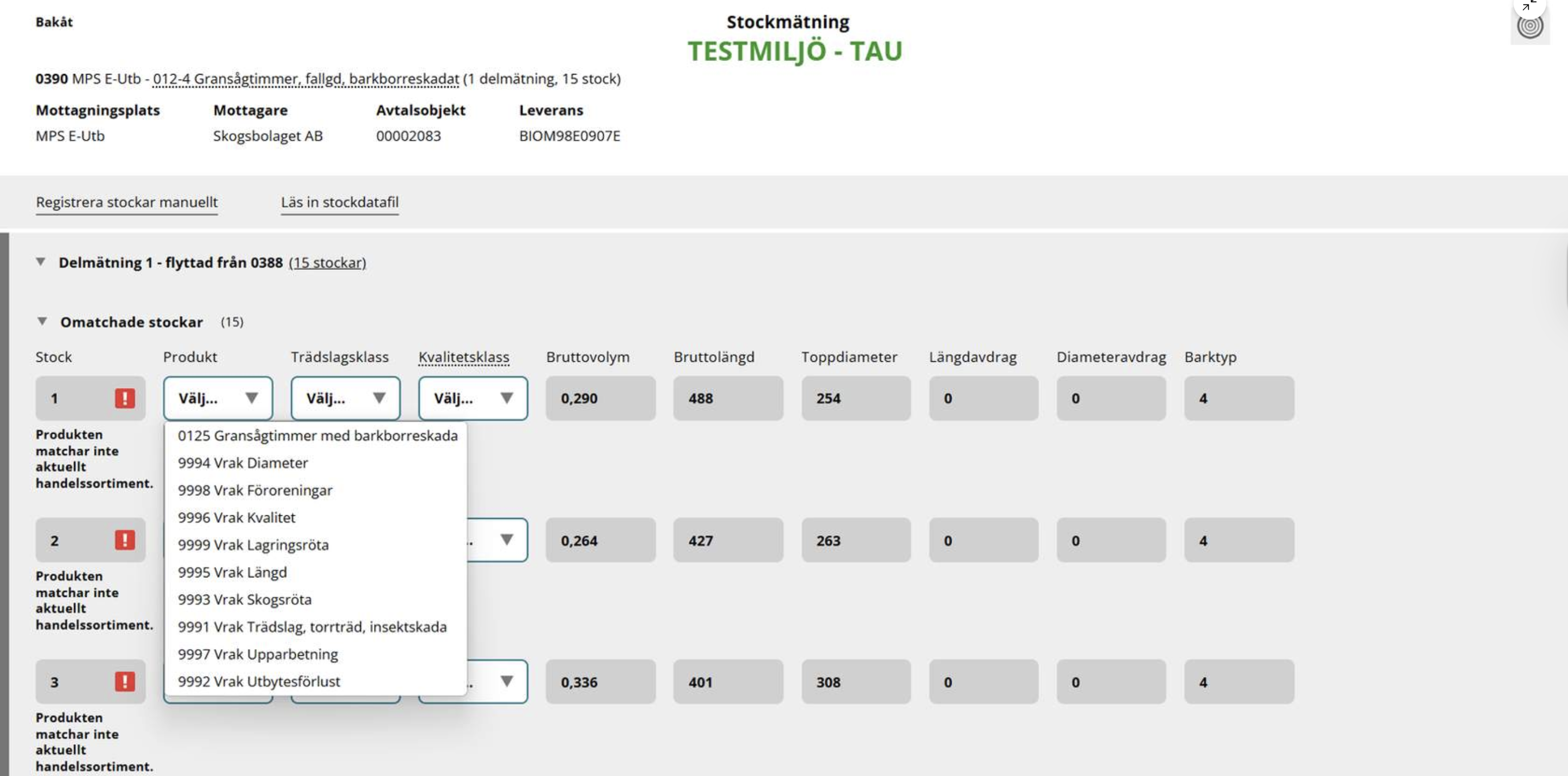Click the Bruttolängd field 401
Viewport: 1568px width, 776px height.
click(728, 682)
